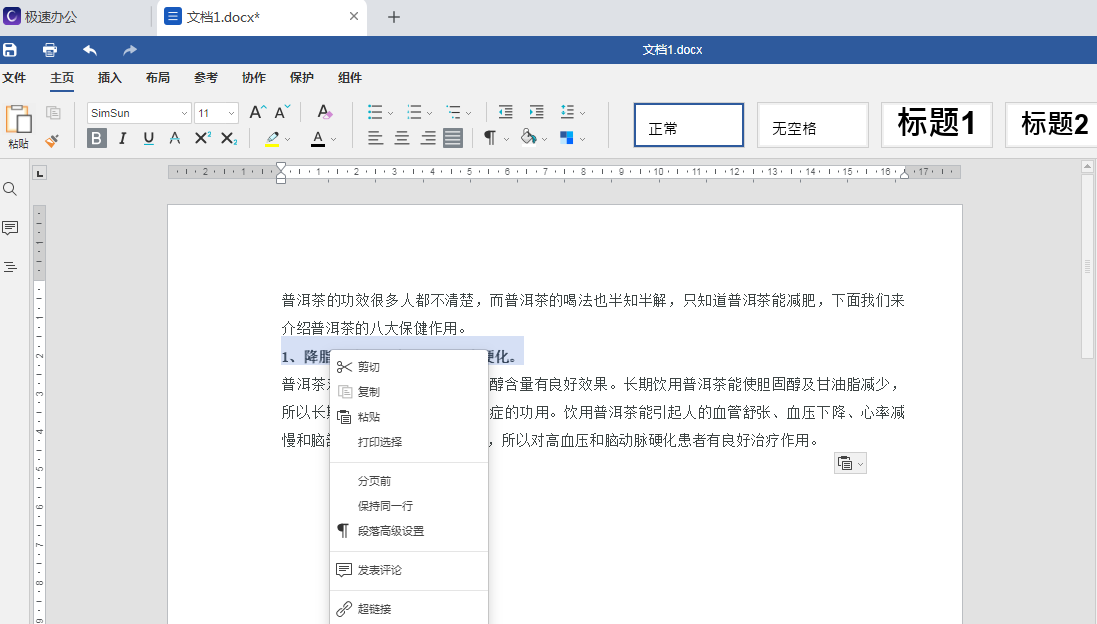Open the Comments panel in the left sidebar

10,228
